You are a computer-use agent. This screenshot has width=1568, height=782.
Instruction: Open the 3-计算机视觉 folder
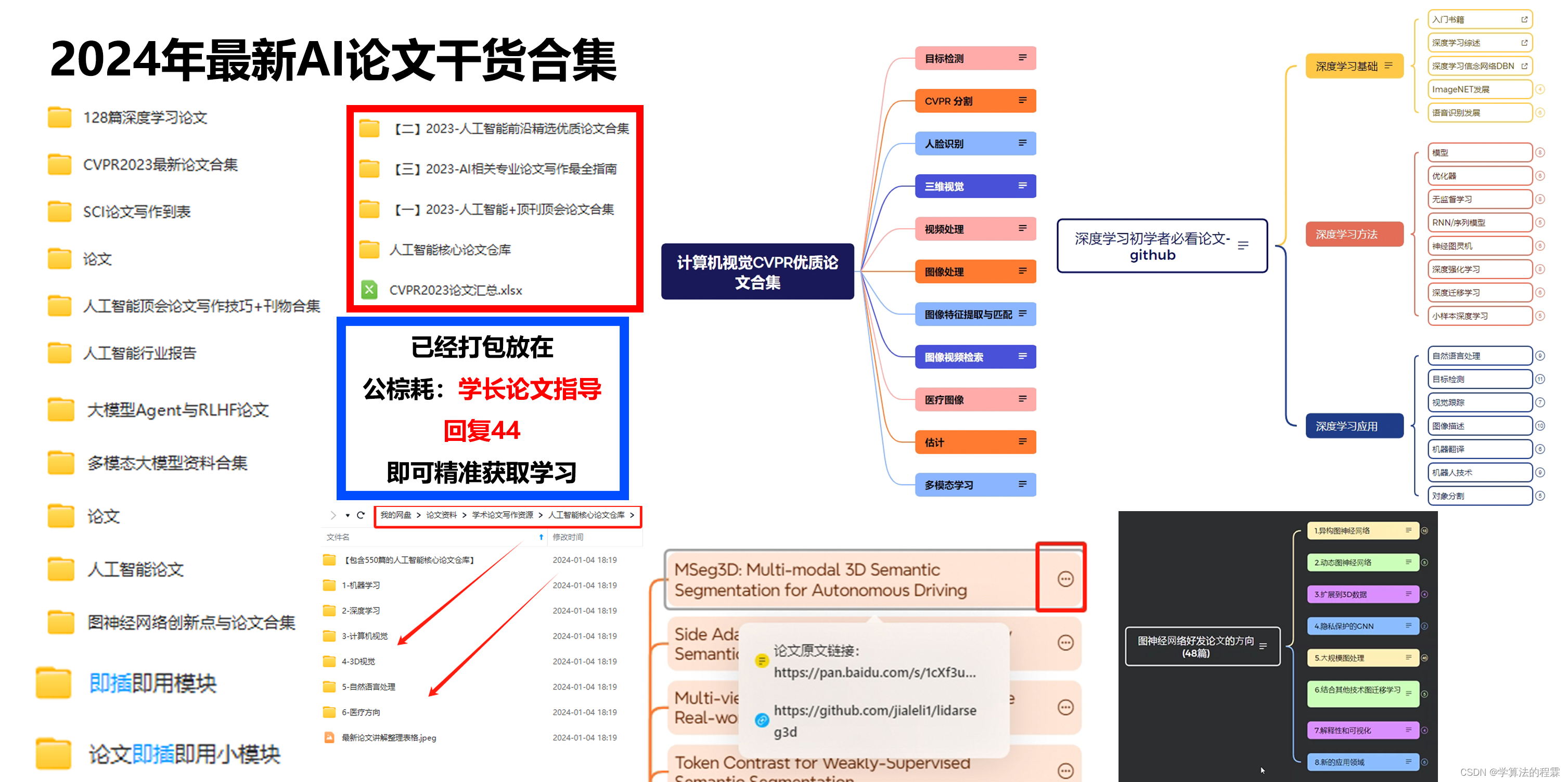[x=364, y=636]
